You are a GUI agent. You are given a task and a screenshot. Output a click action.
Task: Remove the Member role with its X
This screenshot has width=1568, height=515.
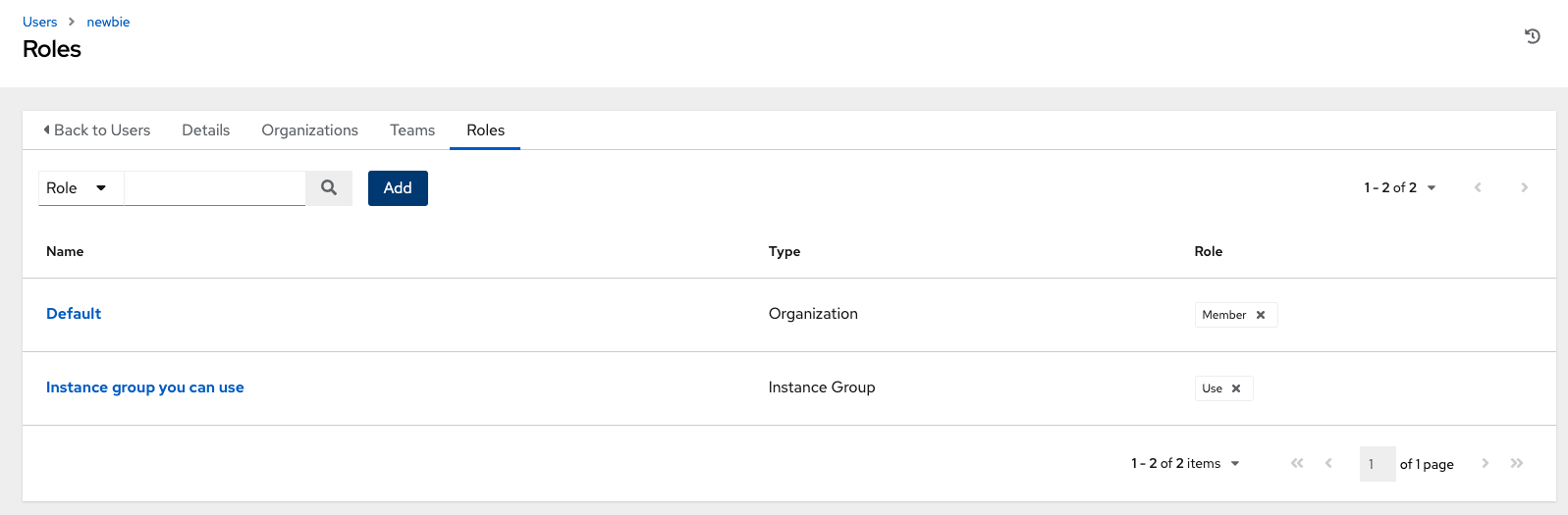(x=1261, y=315)
